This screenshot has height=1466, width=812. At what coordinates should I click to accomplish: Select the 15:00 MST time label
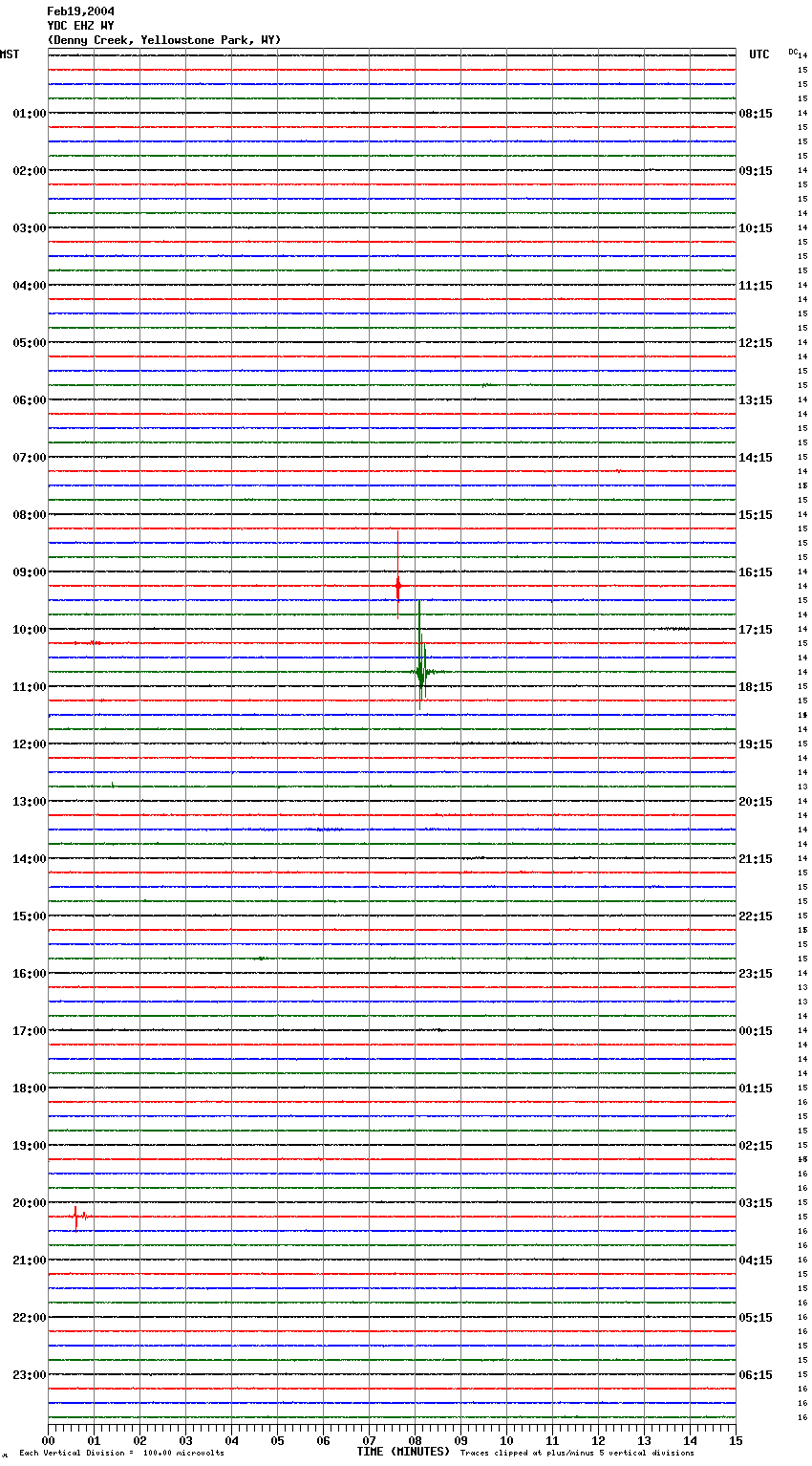tap(29, 916)
